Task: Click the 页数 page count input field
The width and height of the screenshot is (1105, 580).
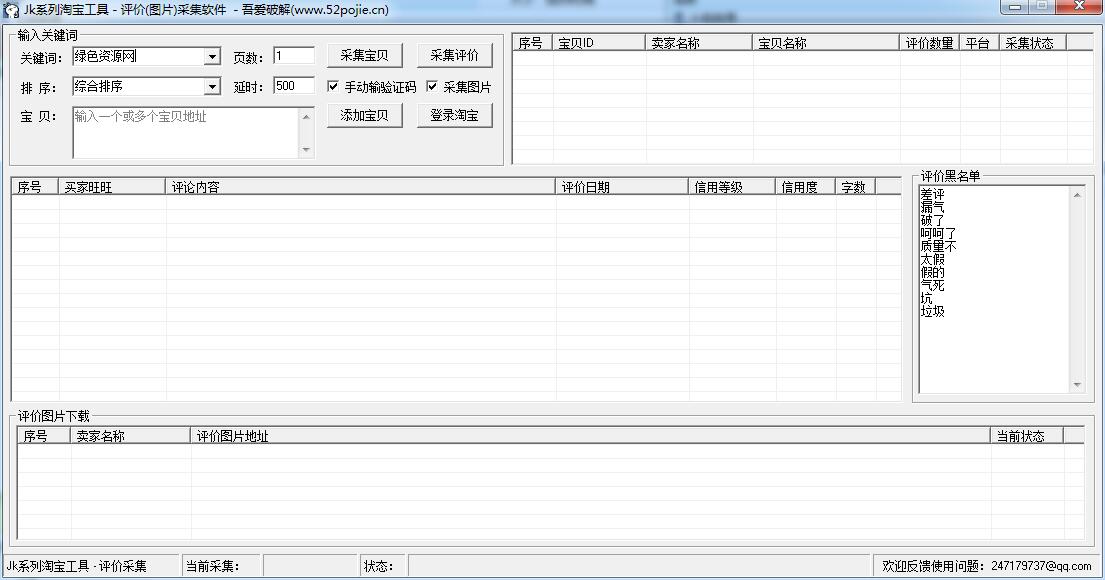Action: tap(293, 55)
